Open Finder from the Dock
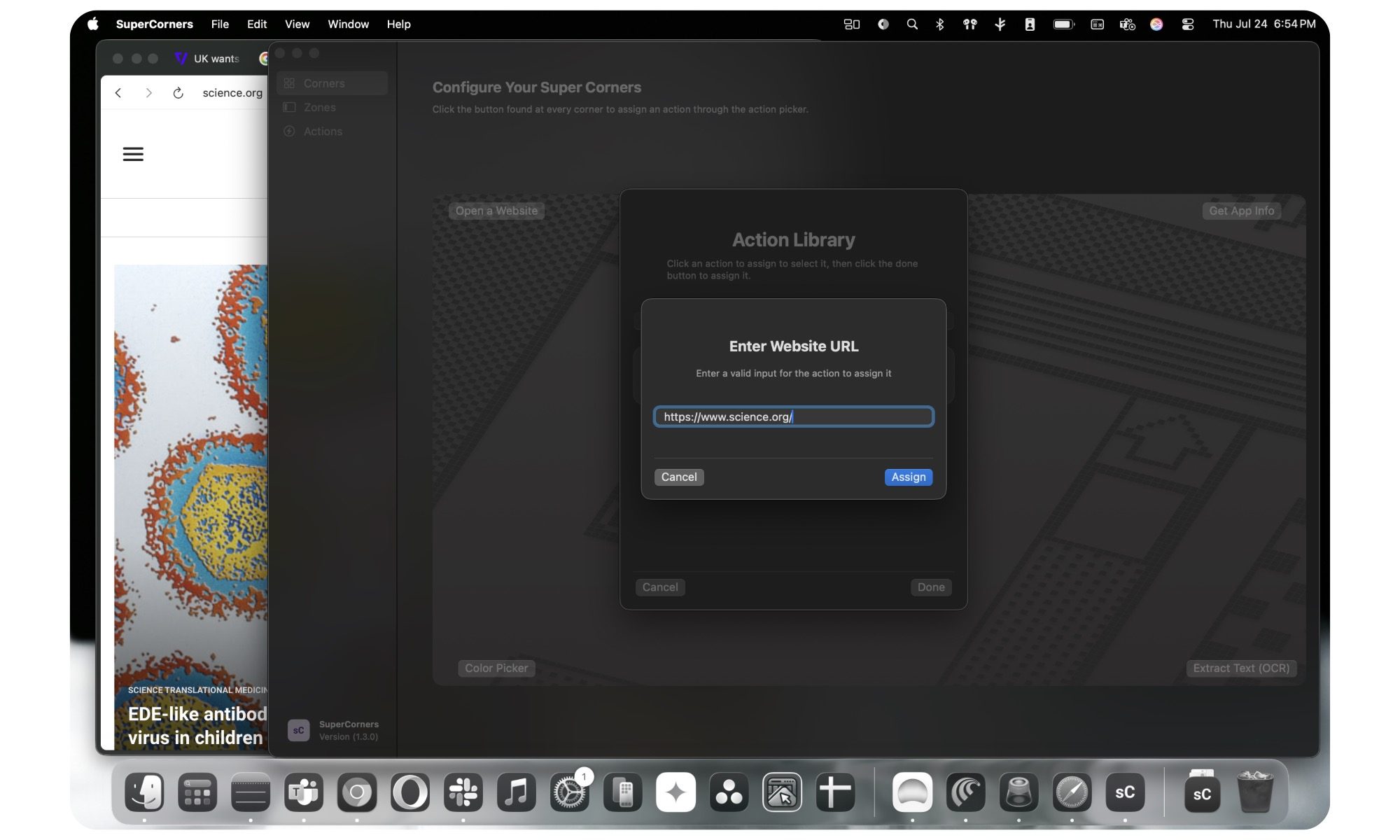Viewport: 1400px width, 840px height. (144, 792)
